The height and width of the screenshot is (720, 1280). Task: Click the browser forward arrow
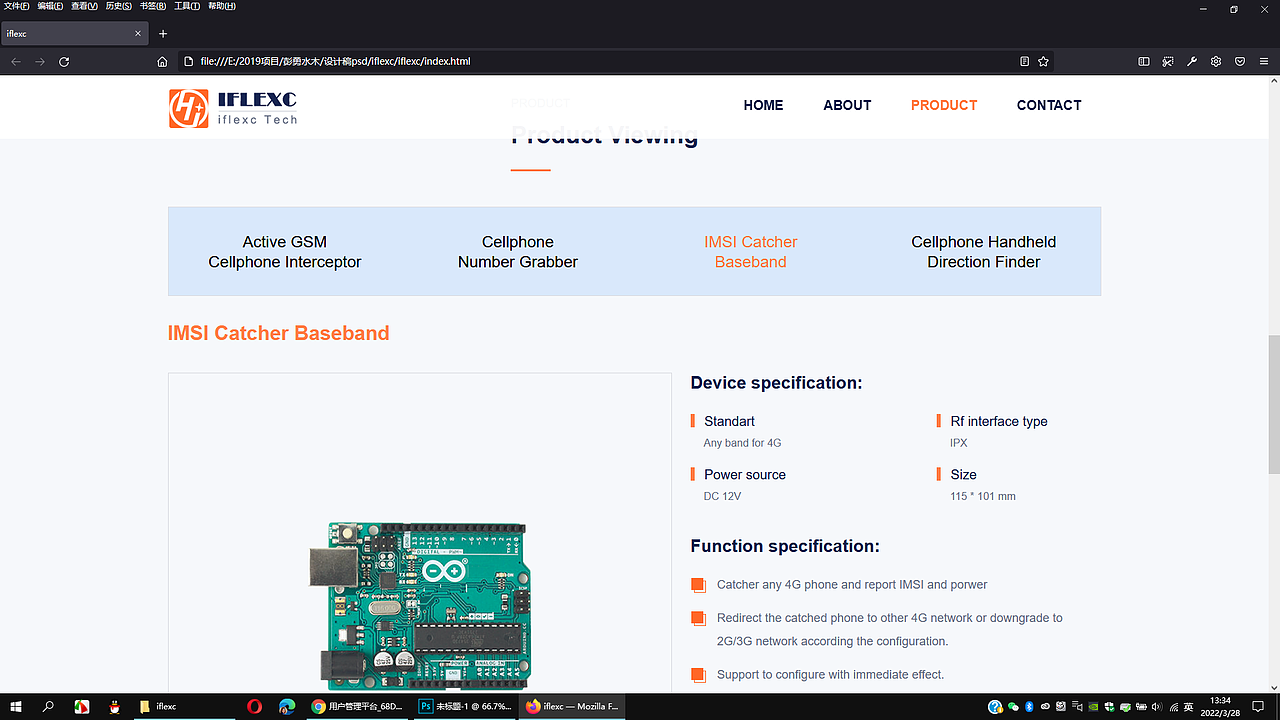point(40,61)
